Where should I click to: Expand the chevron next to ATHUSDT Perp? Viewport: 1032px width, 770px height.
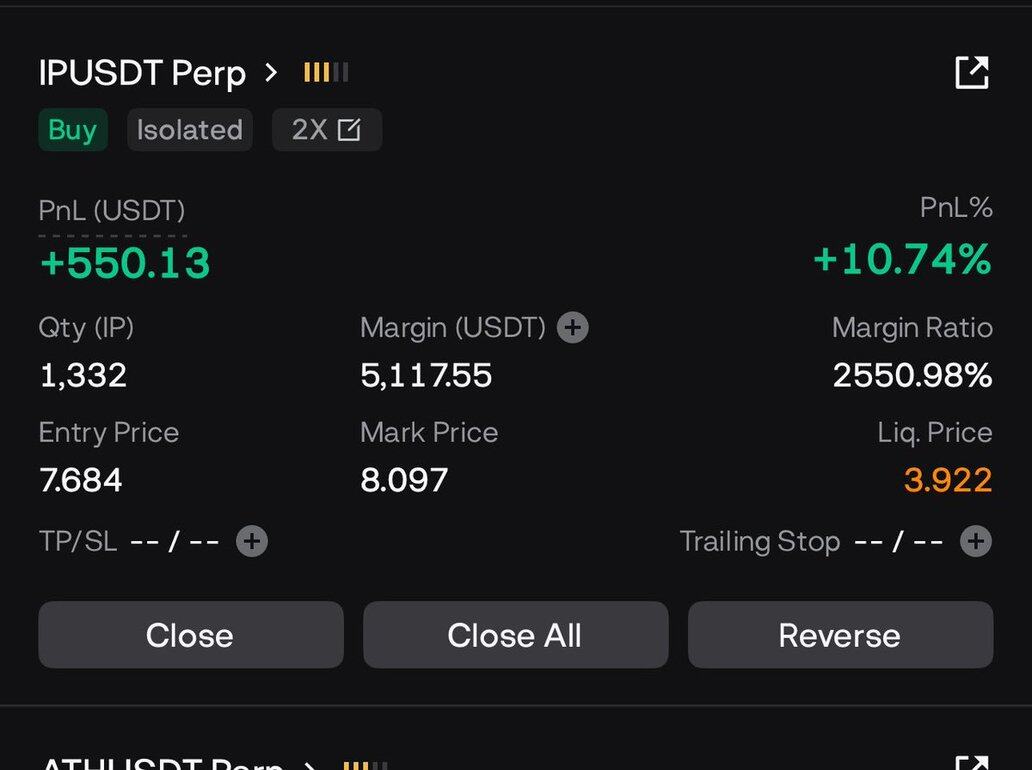[x=310, y=765]
